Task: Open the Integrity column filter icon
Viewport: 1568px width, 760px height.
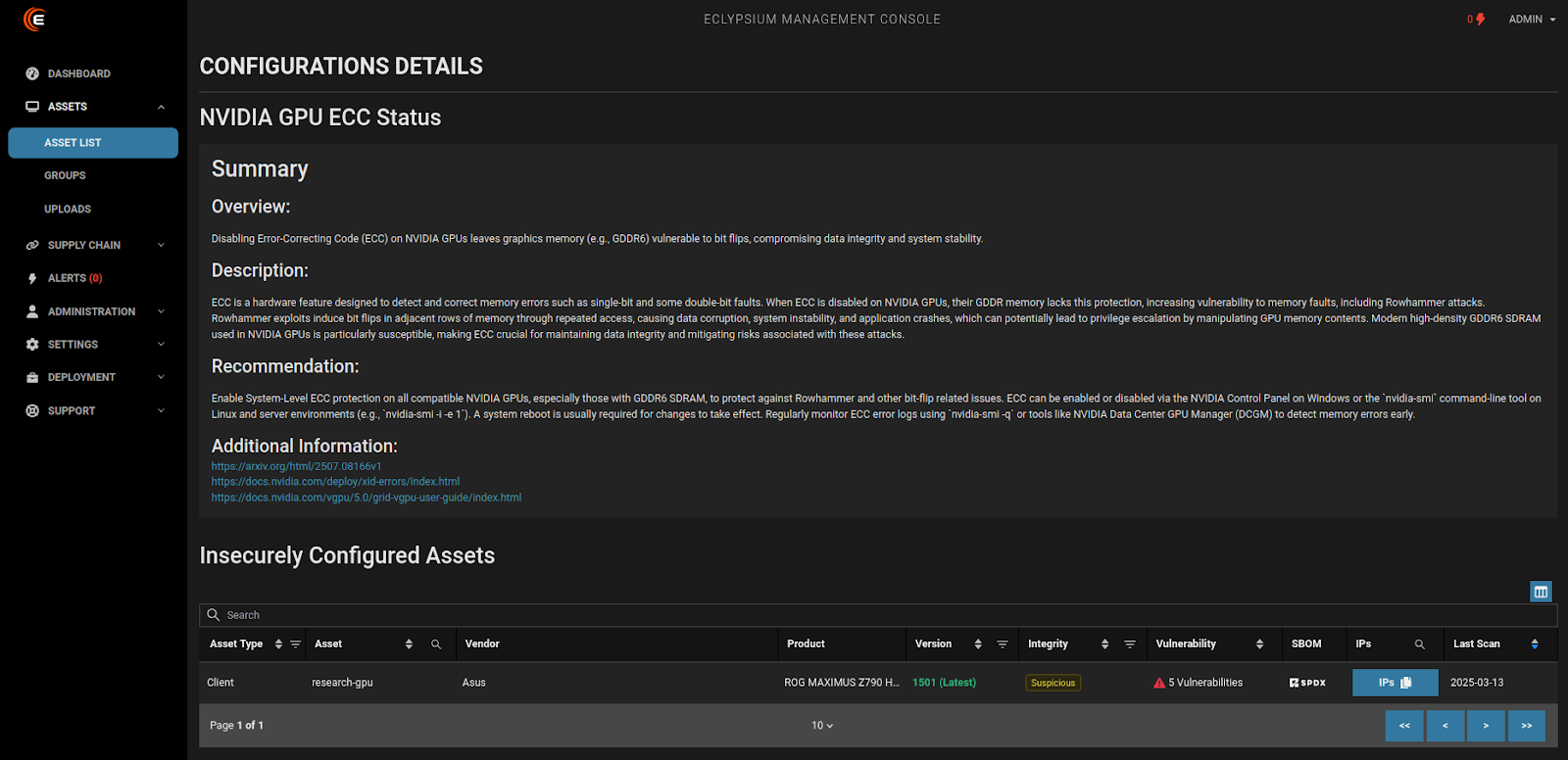Action: pyautogui.click(x=1129, y=644)
